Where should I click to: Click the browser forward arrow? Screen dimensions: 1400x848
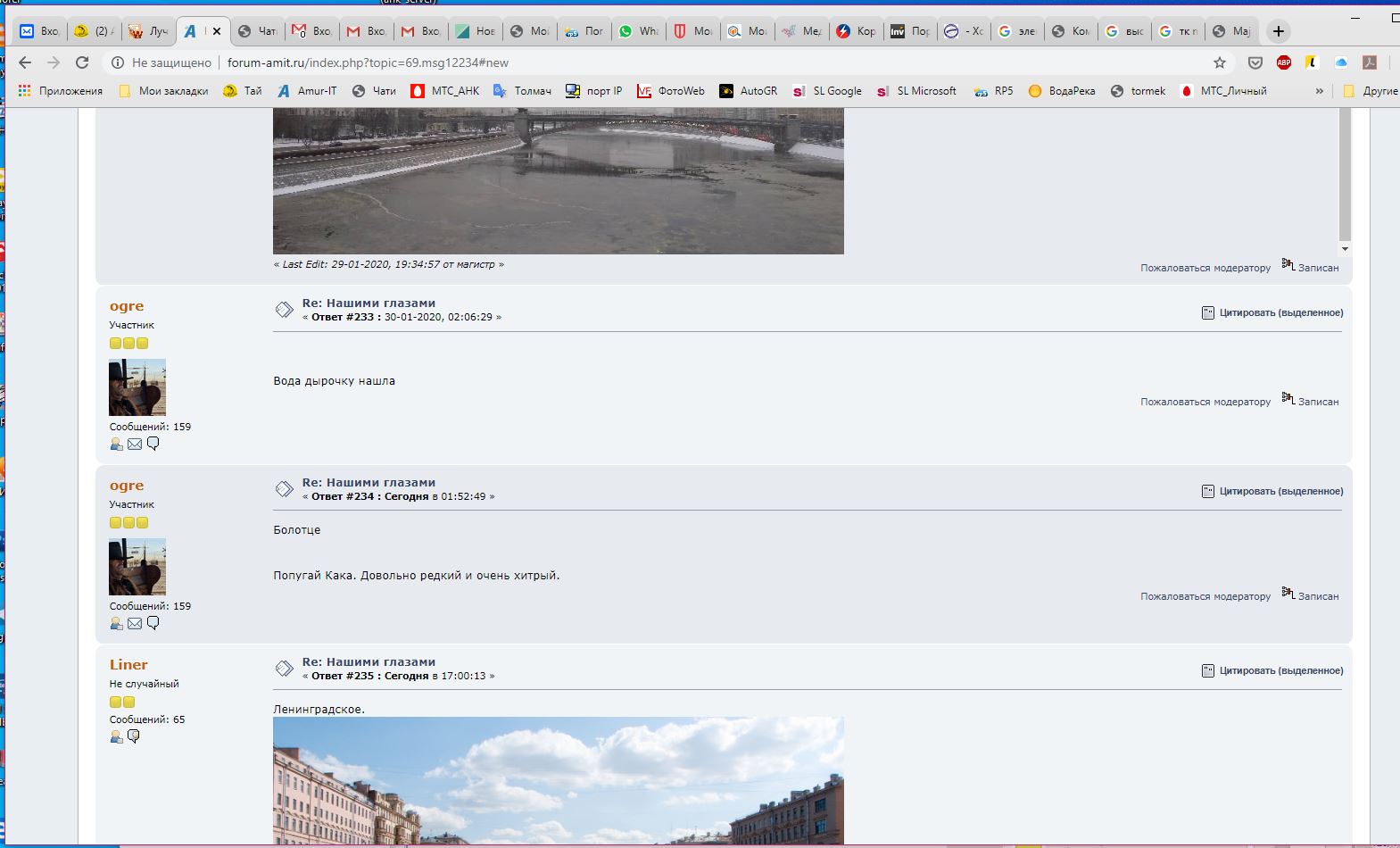(x=54, y=62)
